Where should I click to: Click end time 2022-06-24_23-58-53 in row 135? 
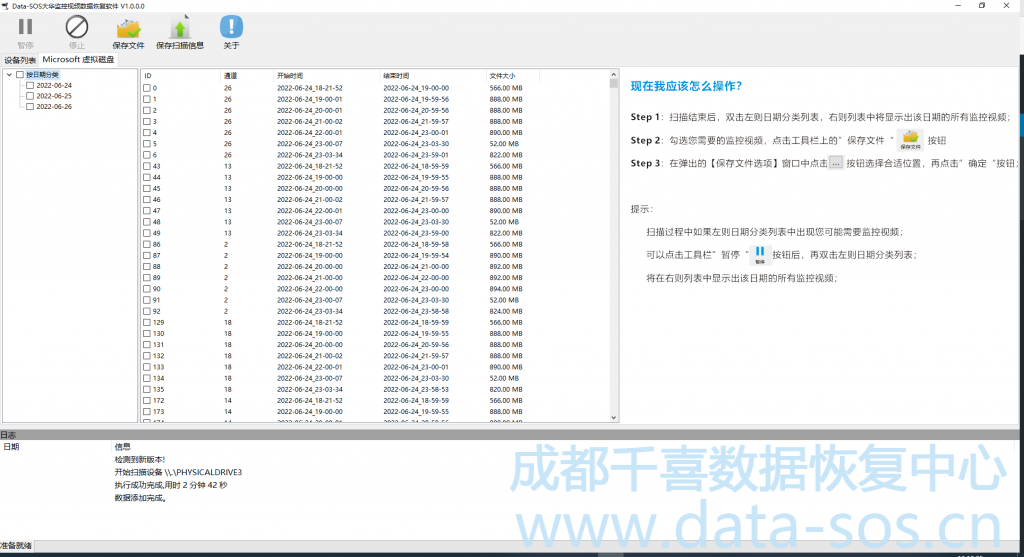coord(416,390)
